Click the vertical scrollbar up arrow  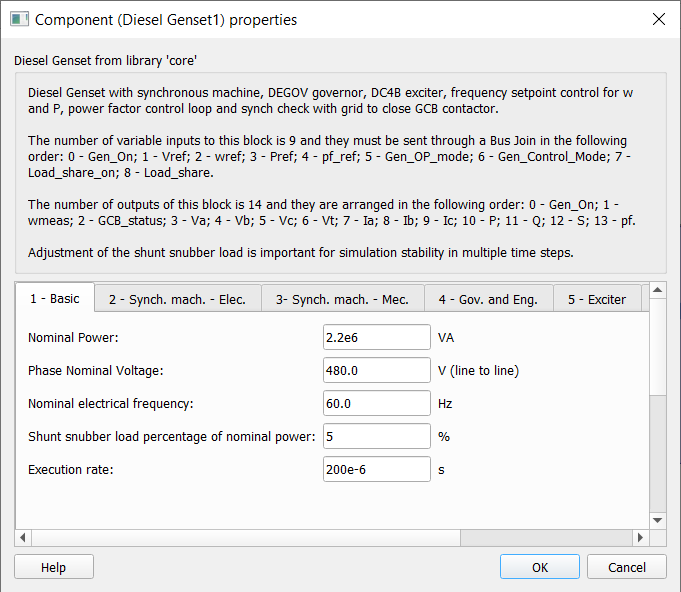(x=658, y=291)
